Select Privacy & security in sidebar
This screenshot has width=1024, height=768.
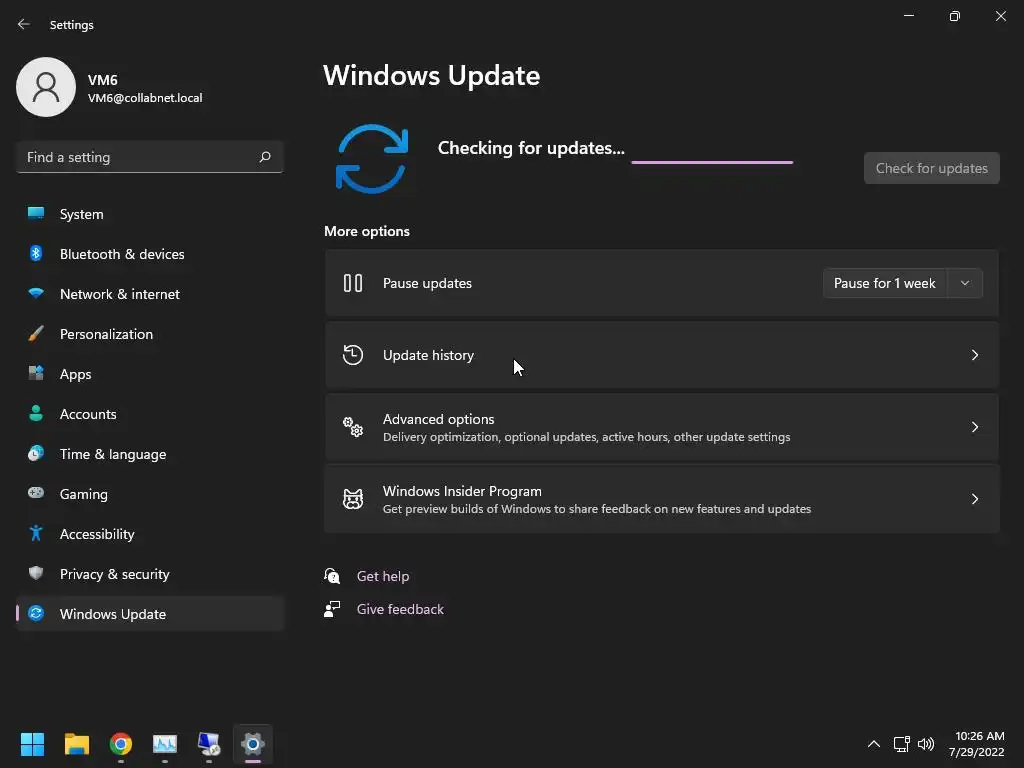150,573
